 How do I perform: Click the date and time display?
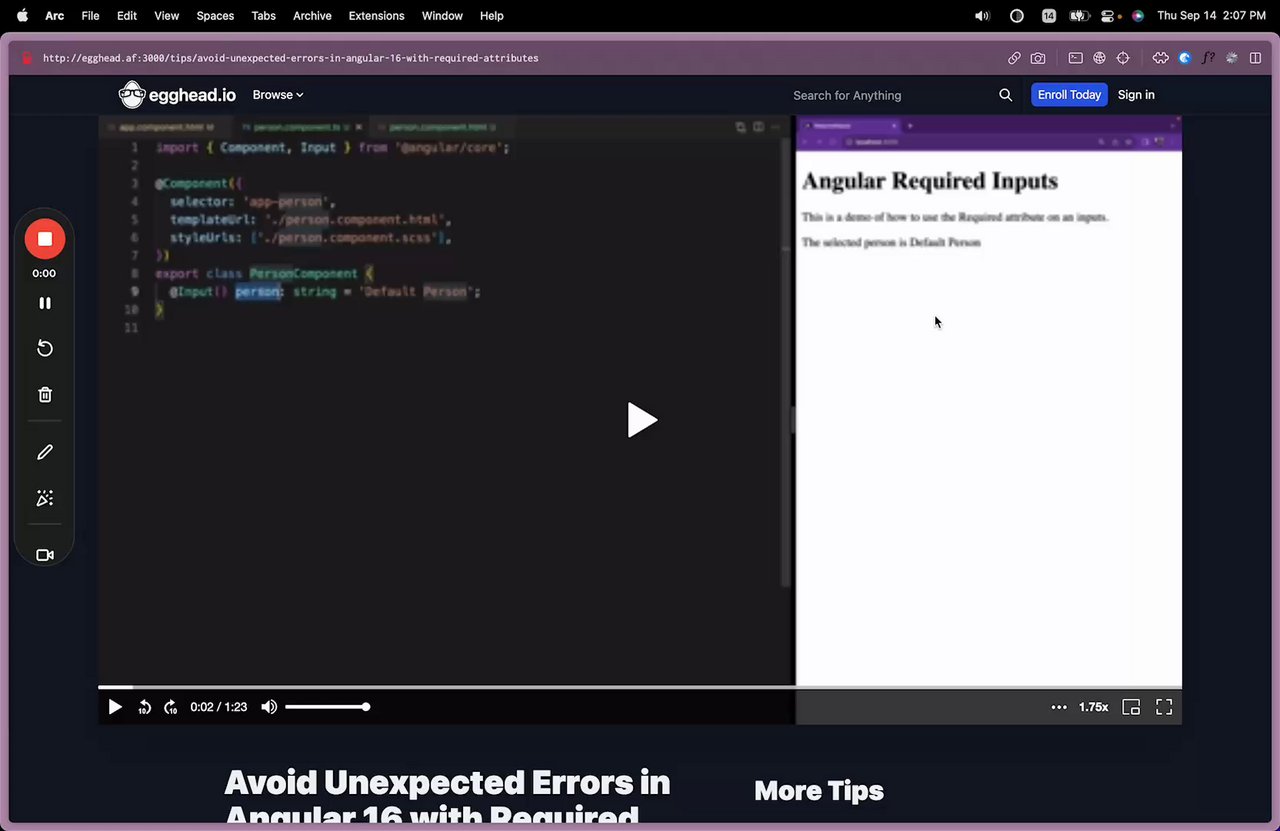coord(1211,16)
